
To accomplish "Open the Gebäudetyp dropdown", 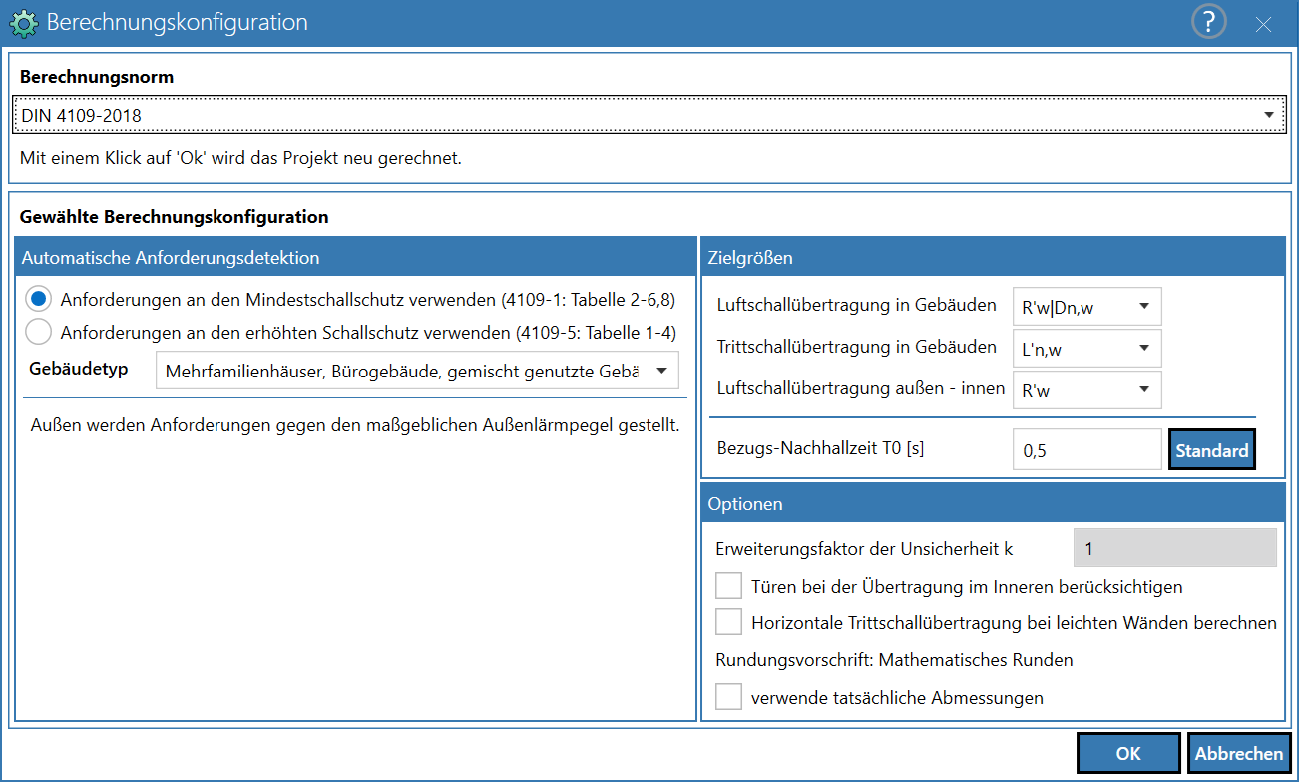I will pos(417,371).
